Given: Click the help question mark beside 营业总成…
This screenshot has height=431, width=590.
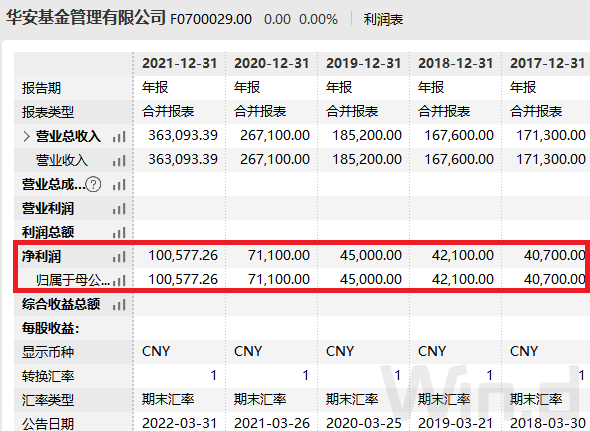Looking at the screenshot, I should tap(93, 184).
